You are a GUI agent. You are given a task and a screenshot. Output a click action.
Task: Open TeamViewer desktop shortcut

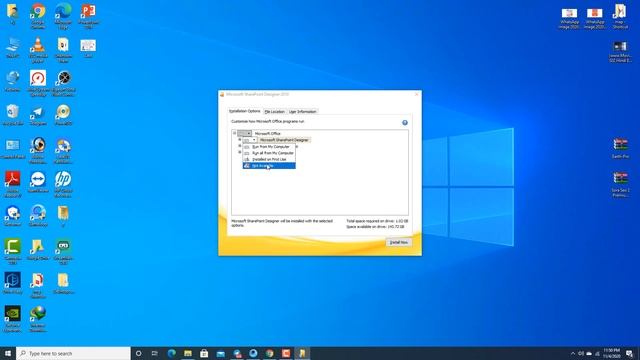point(38,182)
